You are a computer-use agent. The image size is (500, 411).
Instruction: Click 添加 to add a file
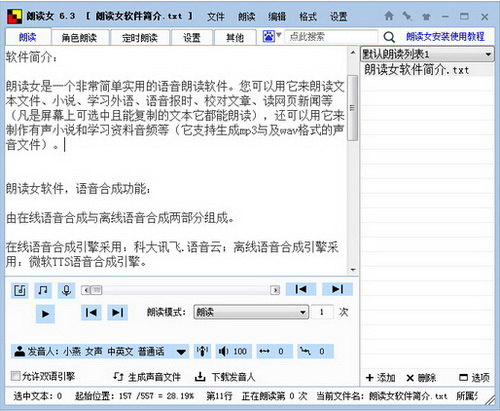pyautogui.click(x=380, y=378)
